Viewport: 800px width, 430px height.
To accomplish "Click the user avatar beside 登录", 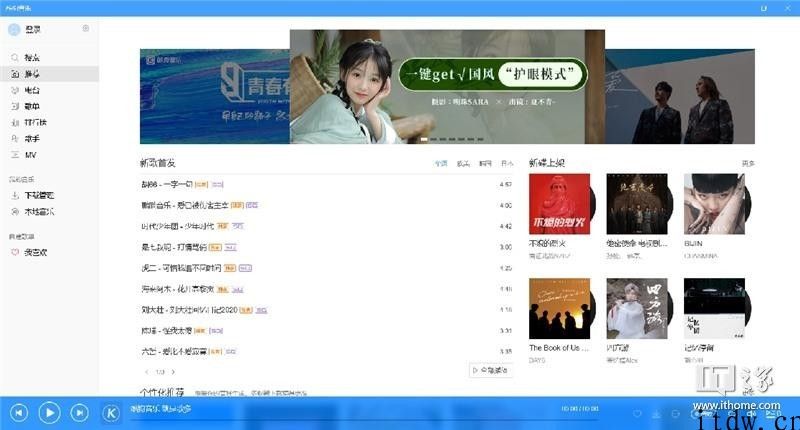I will [x=14, y=30].
